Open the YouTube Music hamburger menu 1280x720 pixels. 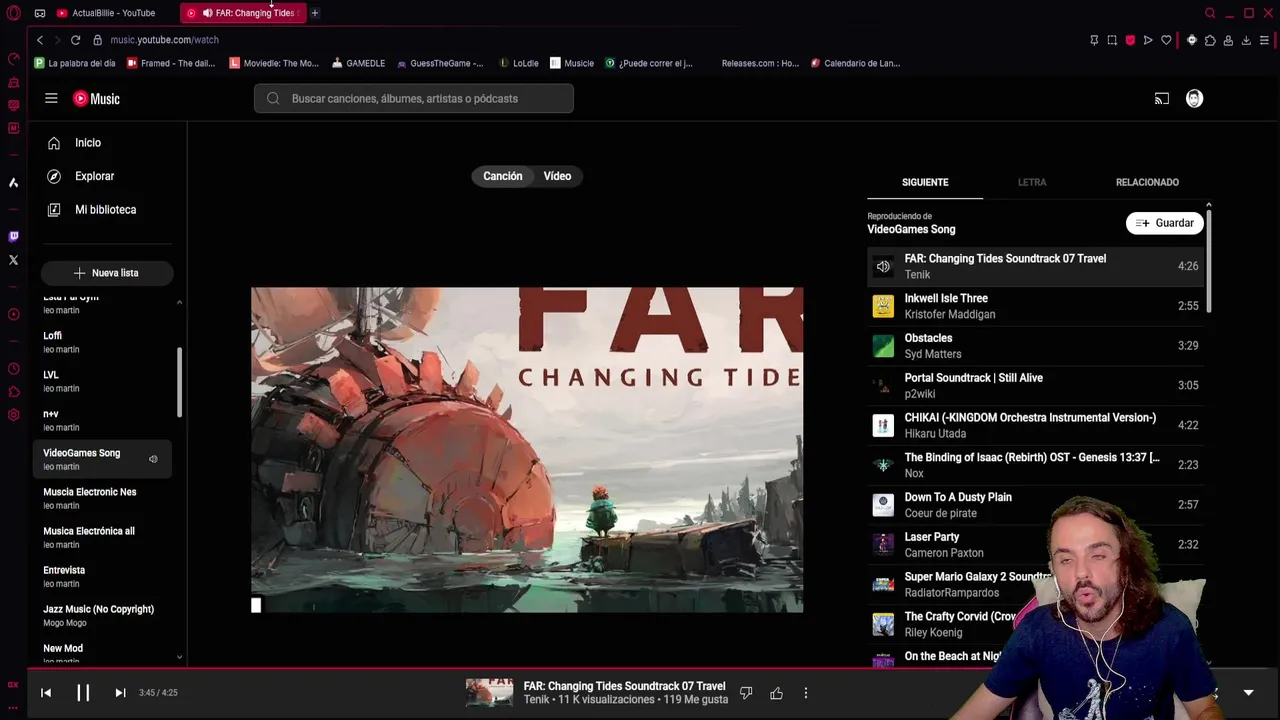tap(51, 98)
